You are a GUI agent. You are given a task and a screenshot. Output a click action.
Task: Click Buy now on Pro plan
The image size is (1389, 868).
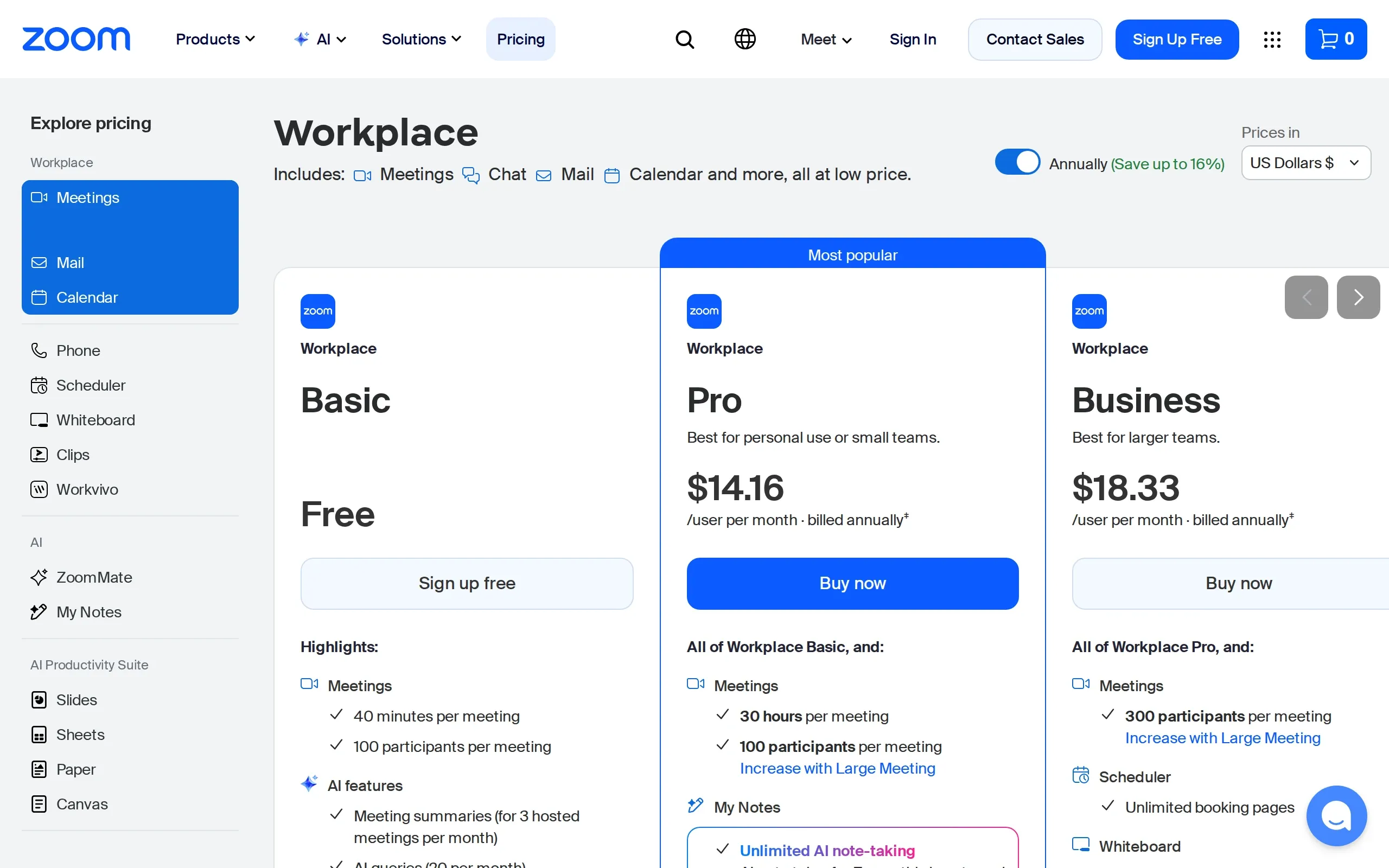click(x=852, y=583)
